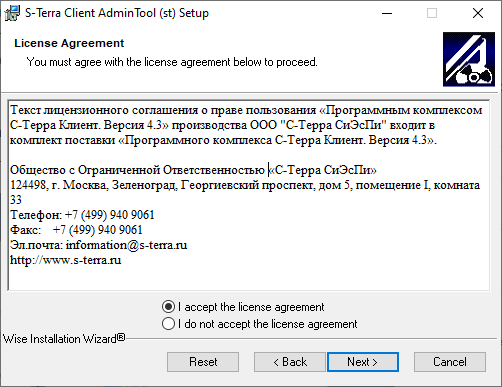Viewport: 502px width, 387px height.
Task: Click the window title "S-Terra Client AdminTool (st) Setup"
Action: point(117,13)
